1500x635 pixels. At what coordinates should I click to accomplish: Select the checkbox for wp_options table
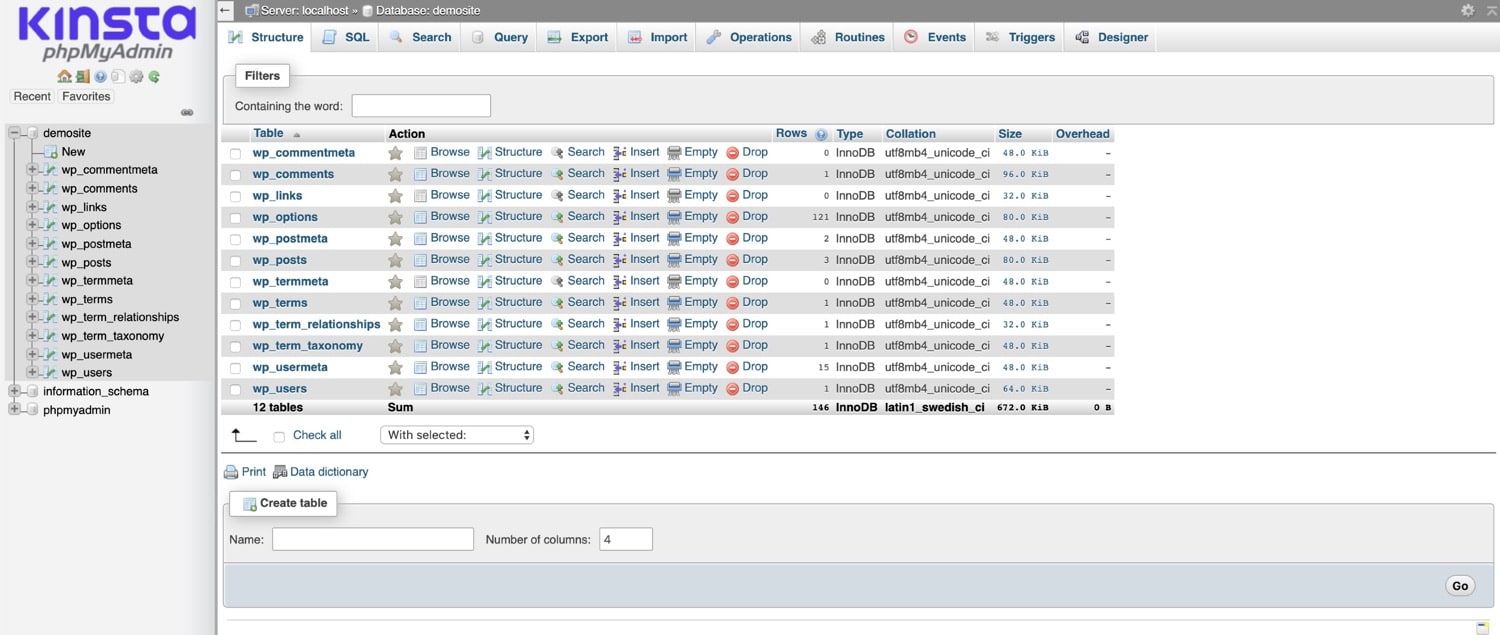[x=235, y=216]
